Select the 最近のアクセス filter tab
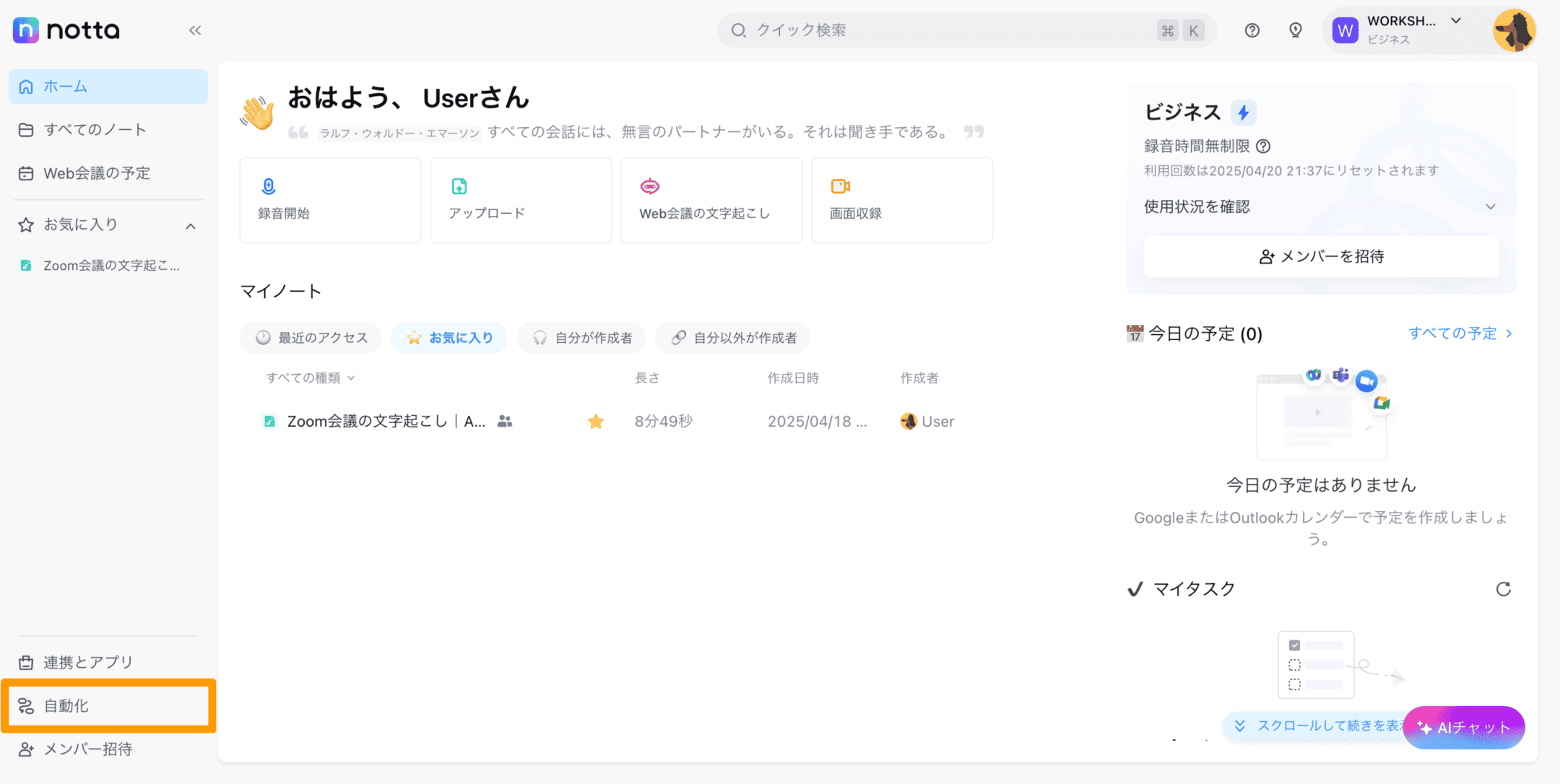Image resolution: width=1560 pixels, height=784 pixels. point(311,338)
